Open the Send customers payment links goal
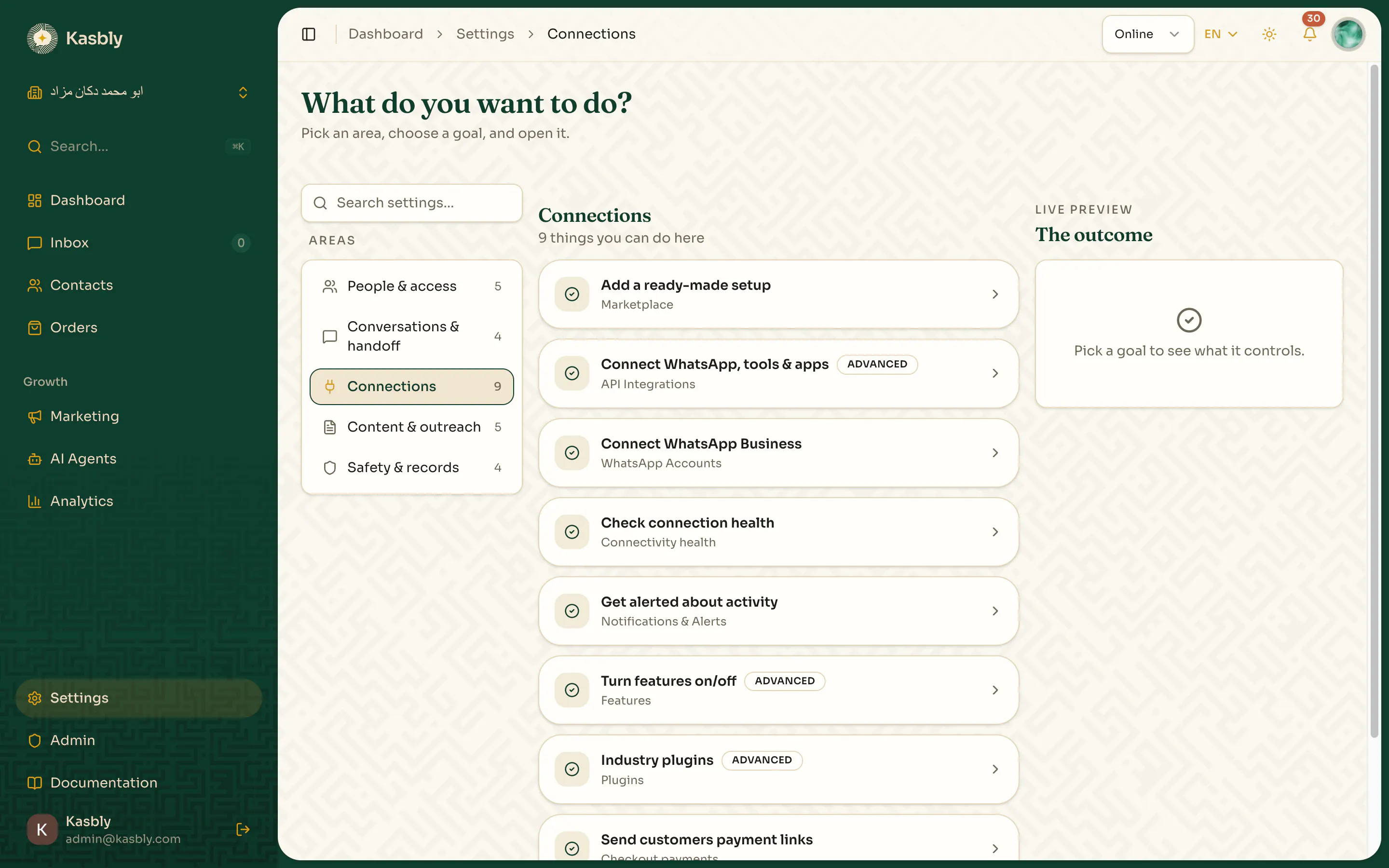This screenshot has height=868, width=1389. click(x=778, y=838)
